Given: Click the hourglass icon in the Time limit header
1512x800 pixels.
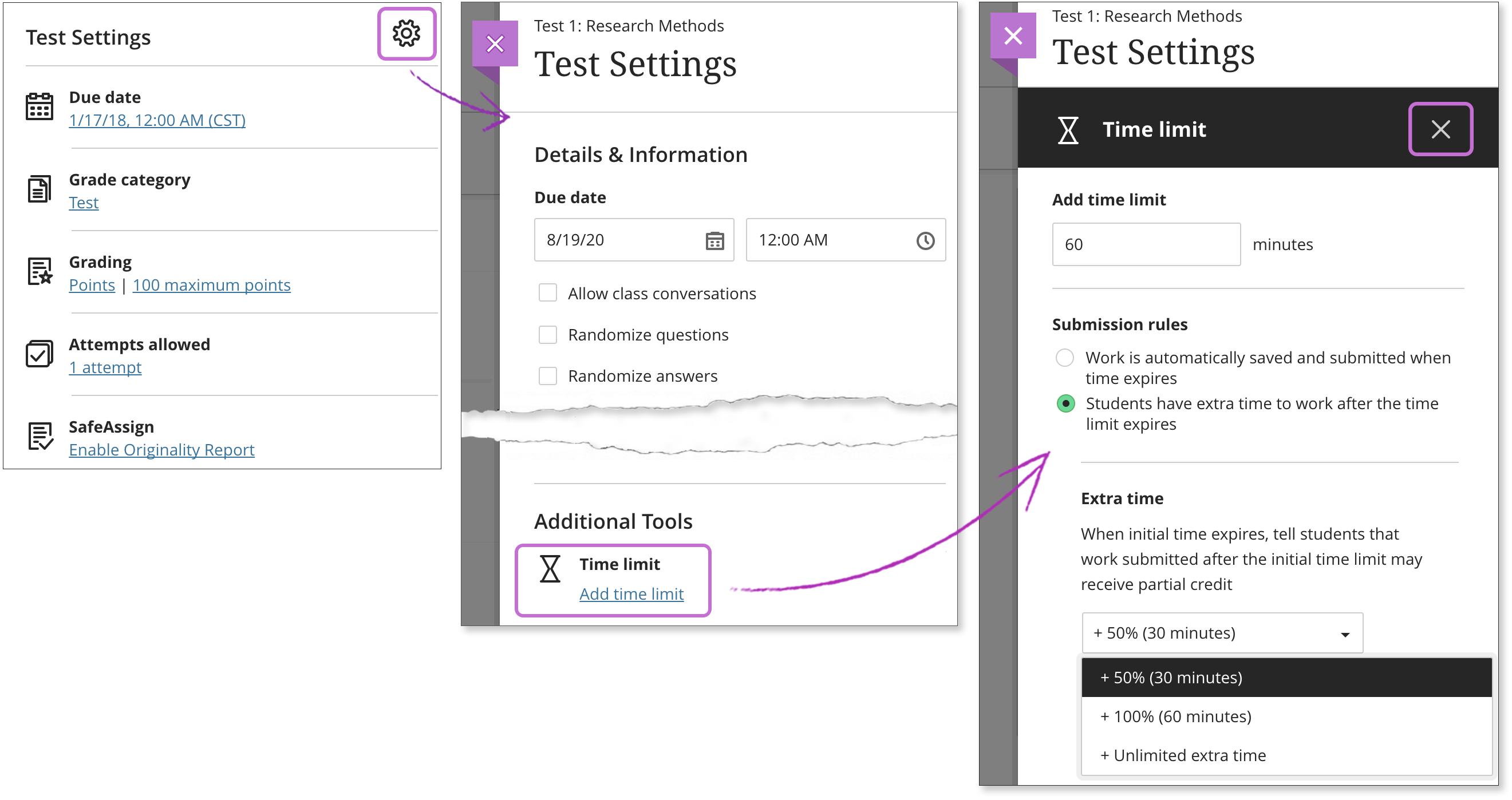Looking at the screenshot, I should [1068, 130].
